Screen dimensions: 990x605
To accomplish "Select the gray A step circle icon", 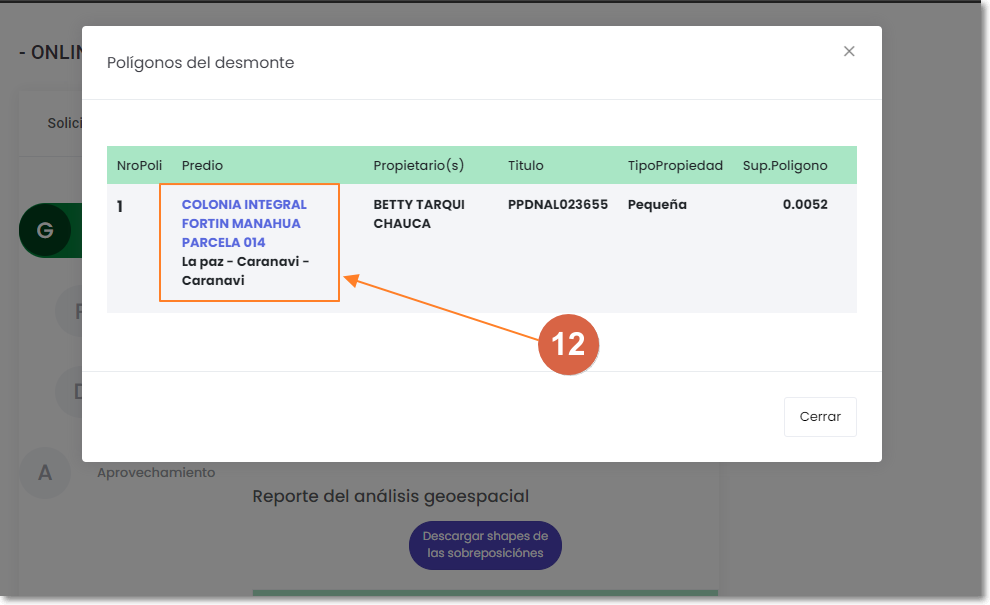I will (45, 473).
